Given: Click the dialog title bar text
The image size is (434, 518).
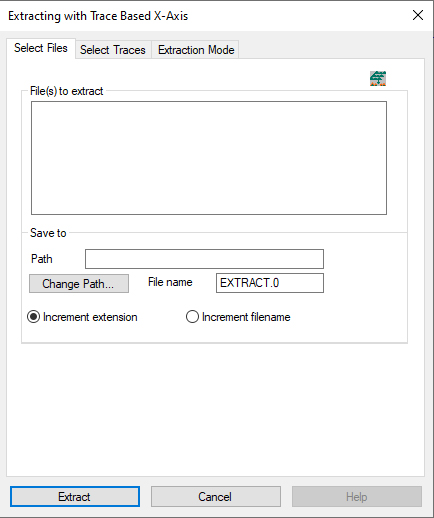Looking at the screenshot, I should pyautogui.click(x=98, y=16).
